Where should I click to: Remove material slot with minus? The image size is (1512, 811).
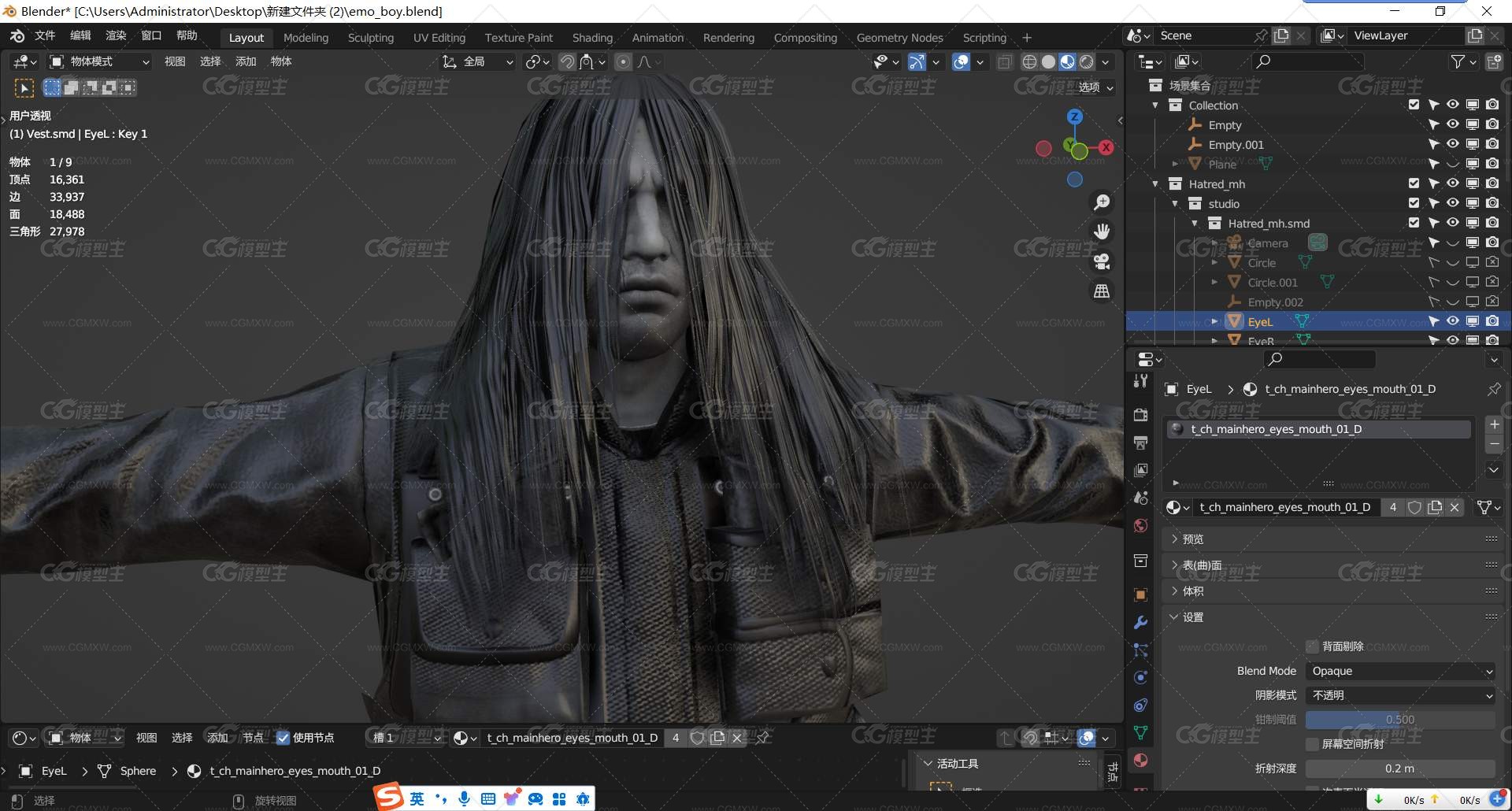pyautogui.click(x=1494, y=444)
